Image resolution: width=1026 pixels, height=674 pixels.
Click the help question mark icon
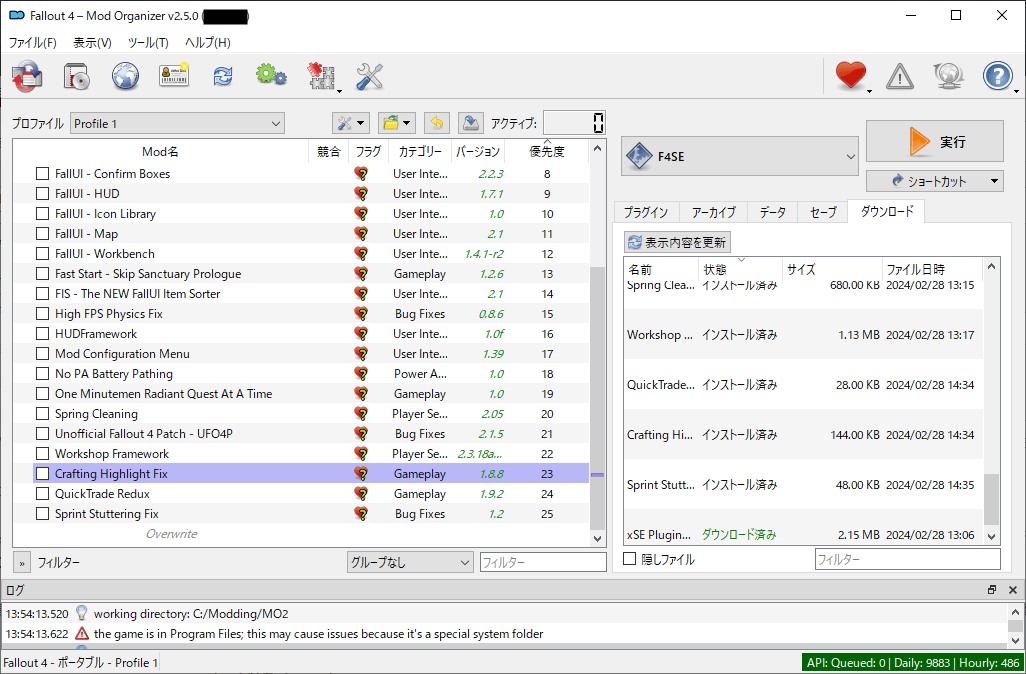(x=997, y=76)
